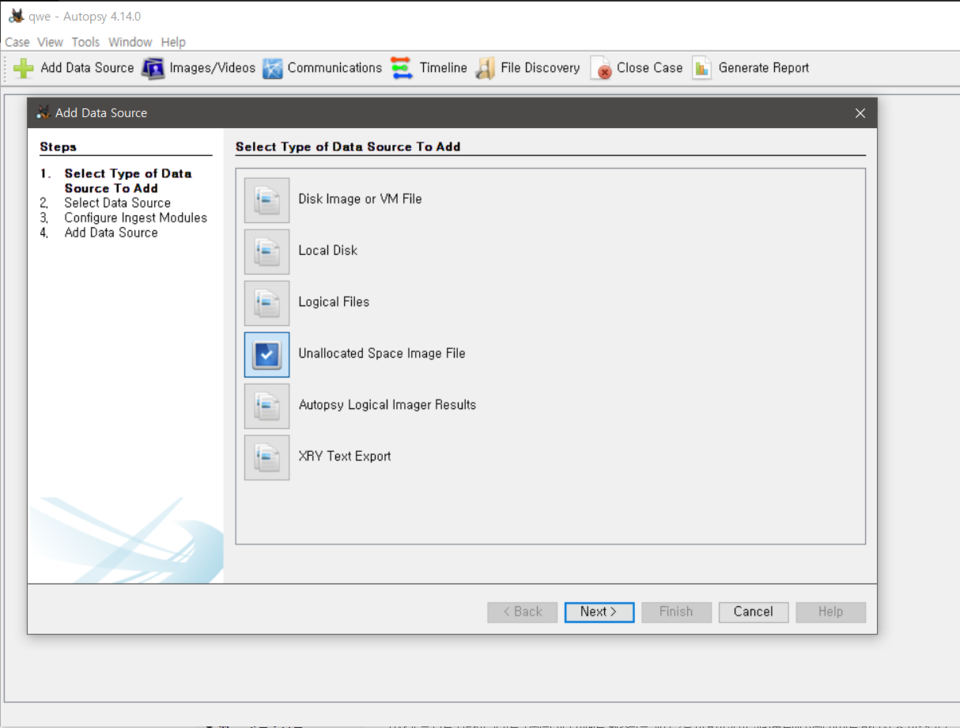Click the 'Local Disk' label

point(328,250)
